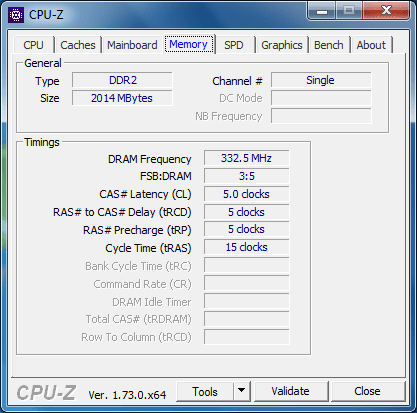Screen dimensions: 417x413
Task: Click the Single channel value field
Action: [x=321, y=80]
